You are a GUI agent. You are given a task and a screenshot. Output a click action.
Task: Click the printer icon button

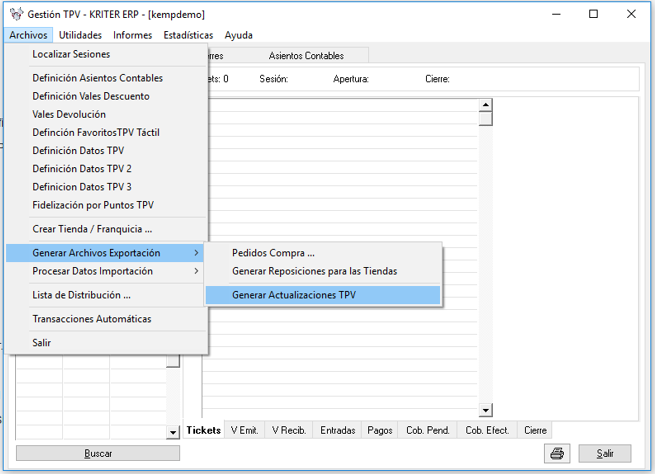click(557, 453)
